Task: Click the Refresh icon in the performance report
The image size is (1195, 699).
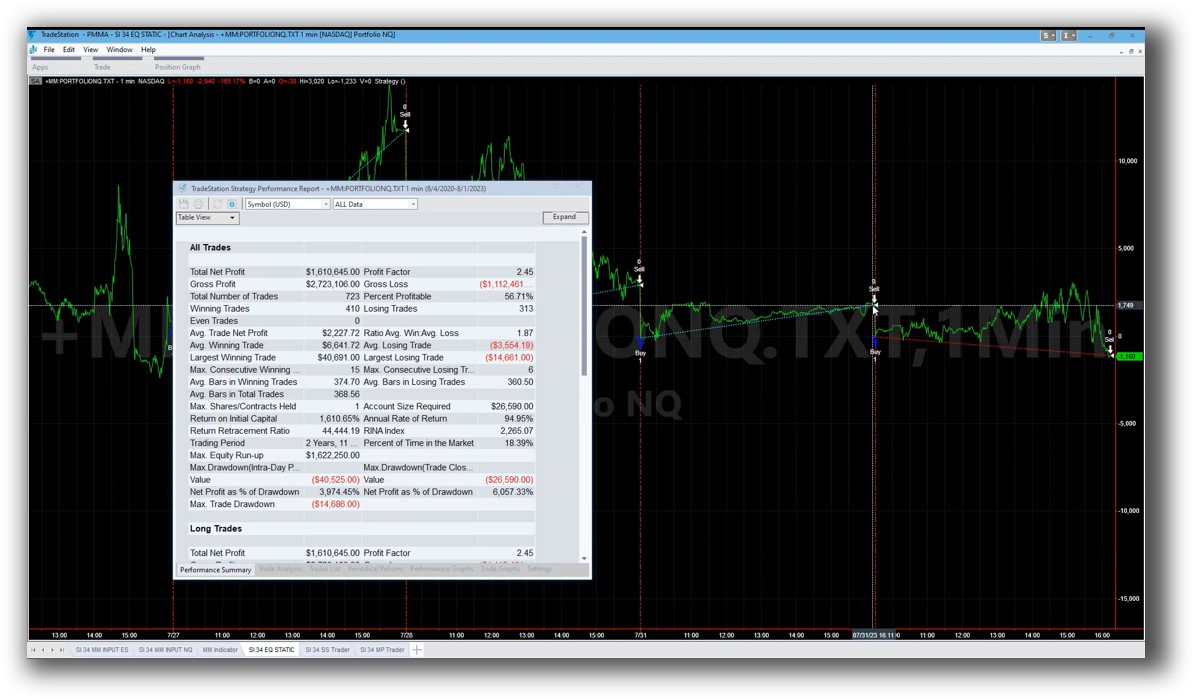Action: point(218,203)
